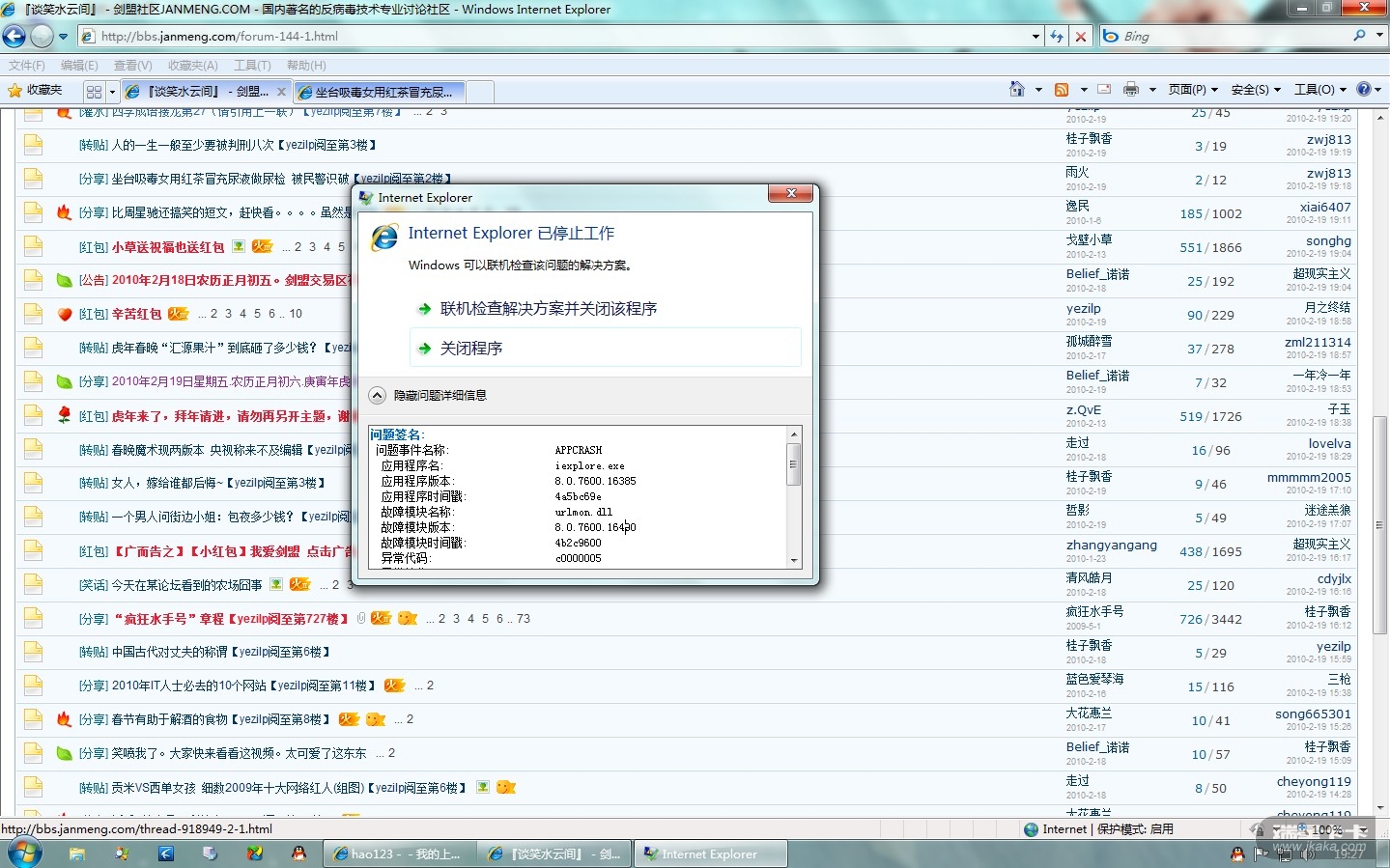Select the urlmon.dll value in crash details
The image size is (1390, 868).
pyautogui.click(x=583, y=512)
